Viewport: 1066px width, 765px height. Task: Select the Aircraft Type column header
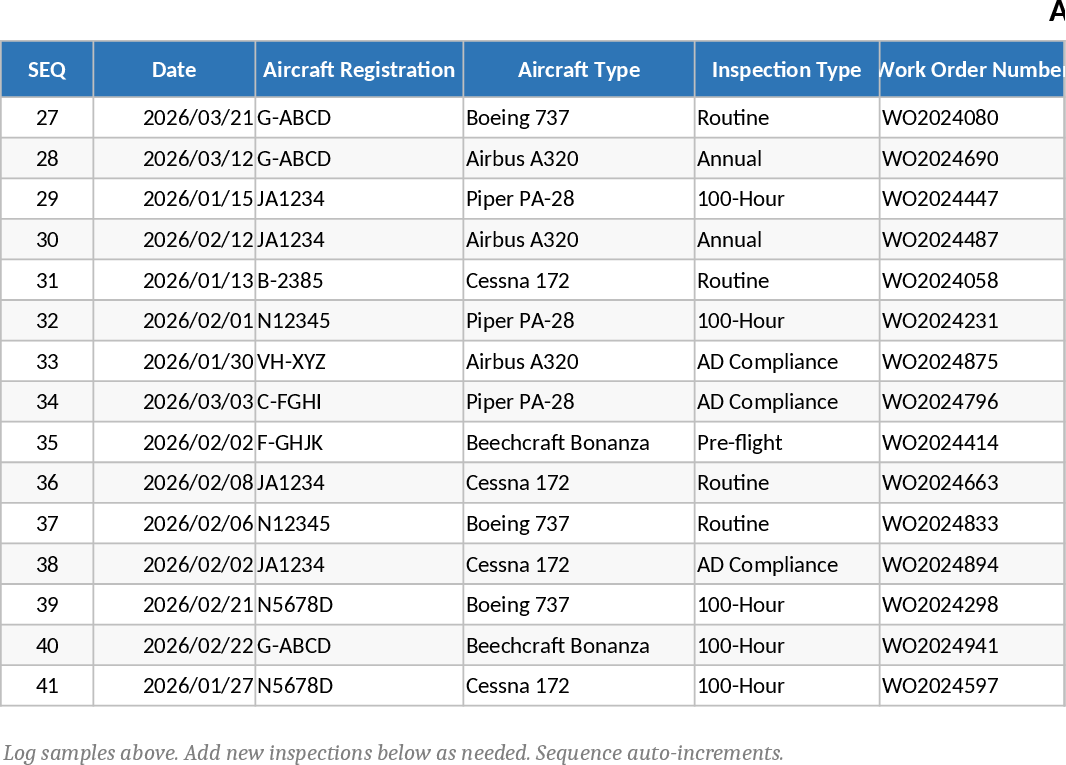tap(578, 70)
